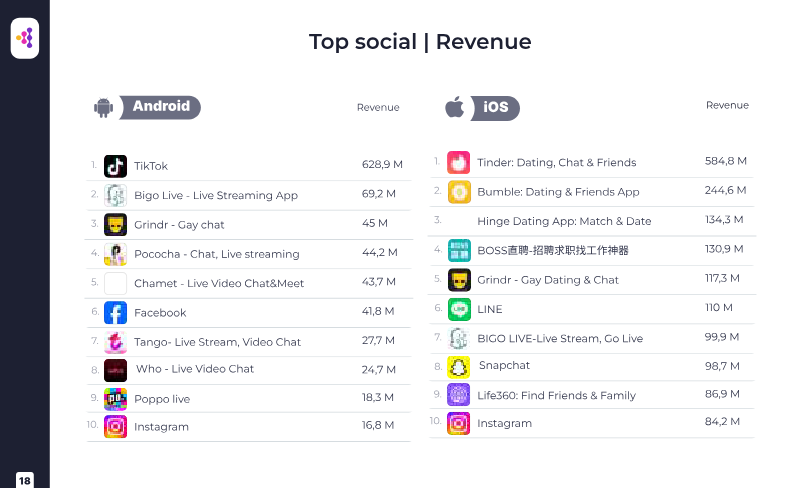
Task: Click the BOSS app icon in iOS list
Action: pyautogui.click(x=459, y=250)
